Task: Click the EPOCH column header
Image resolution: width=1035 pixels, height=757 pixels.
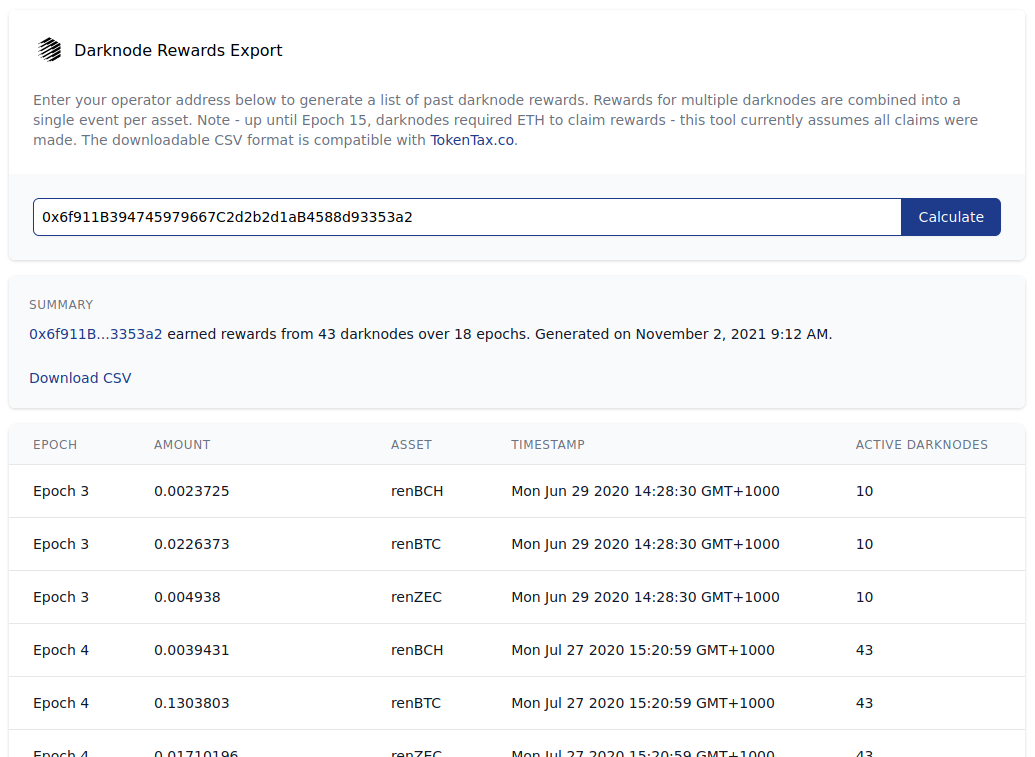Action: click(55, 445)
